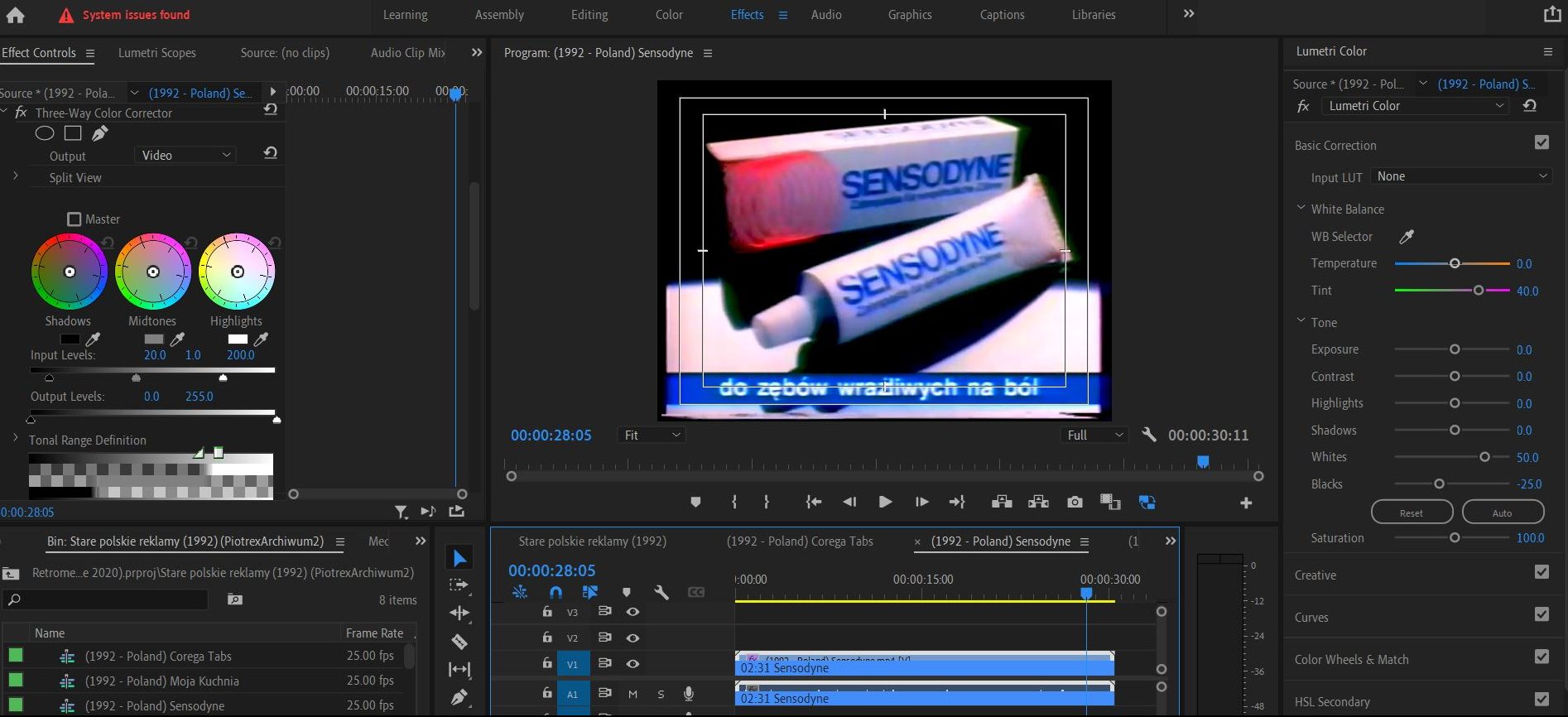Click the Temperature slider handle
1568x717 pixels.
pos(1455,263)
